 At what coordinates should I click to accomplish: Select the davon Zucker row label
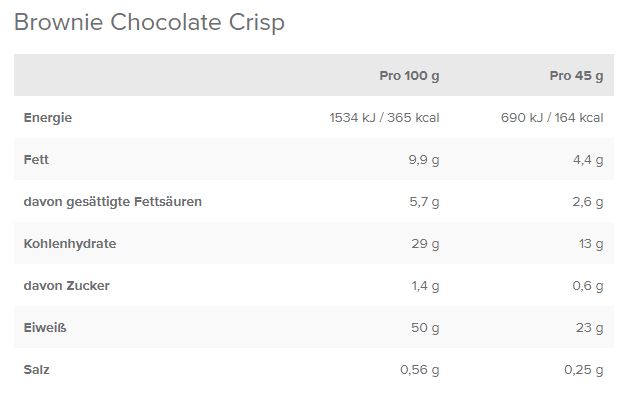(x=67, y=285)
